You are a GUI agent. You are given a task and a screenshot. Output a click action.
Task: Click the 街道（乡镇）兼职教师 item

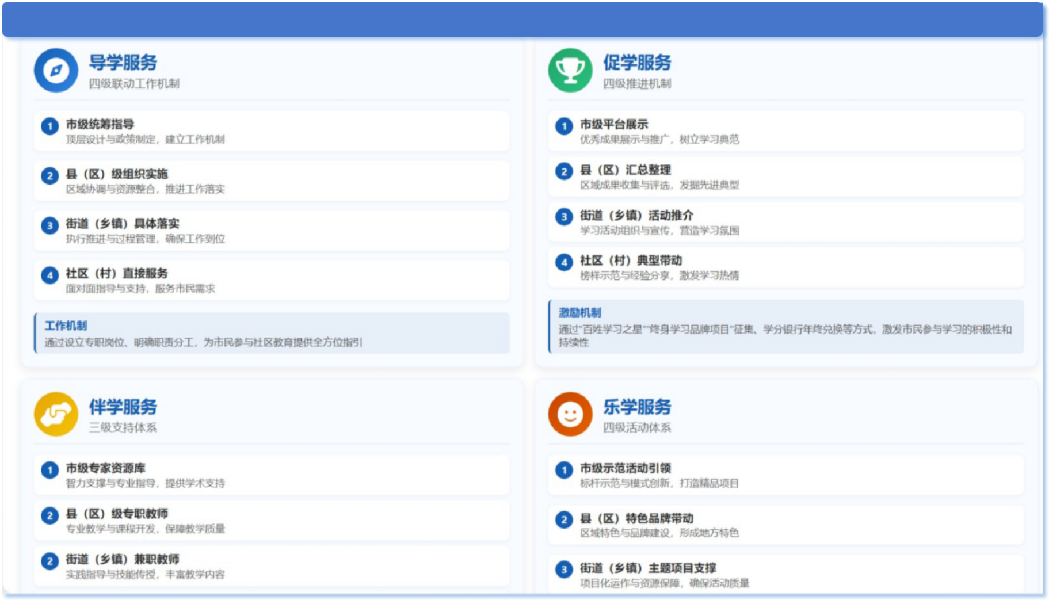pyautogui.click(x=271, y=566)
